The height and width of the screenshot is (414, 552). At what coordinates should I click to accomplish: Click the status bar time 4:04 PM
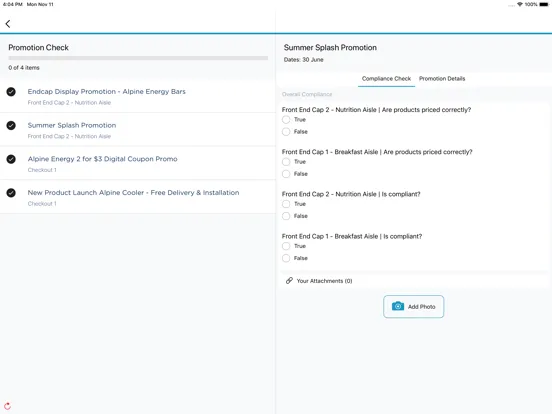tap(13, 4)
